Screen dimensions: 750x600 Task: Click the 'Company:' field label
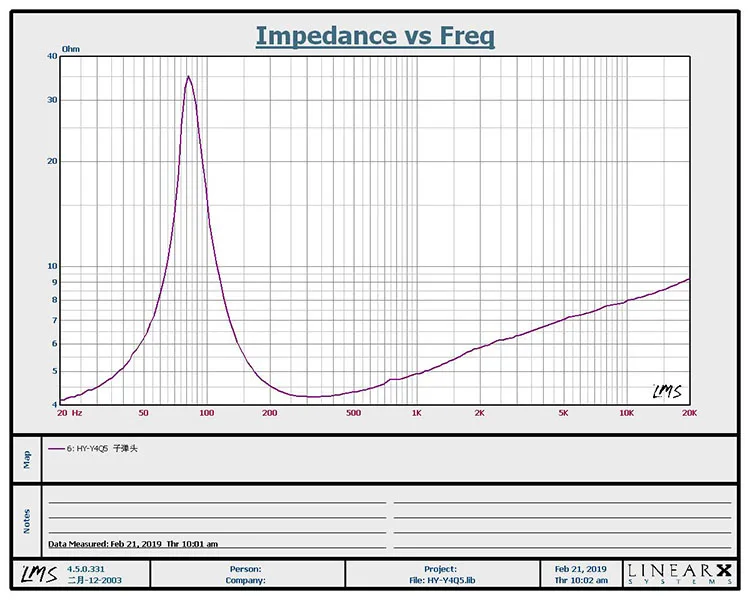(245, 580)
